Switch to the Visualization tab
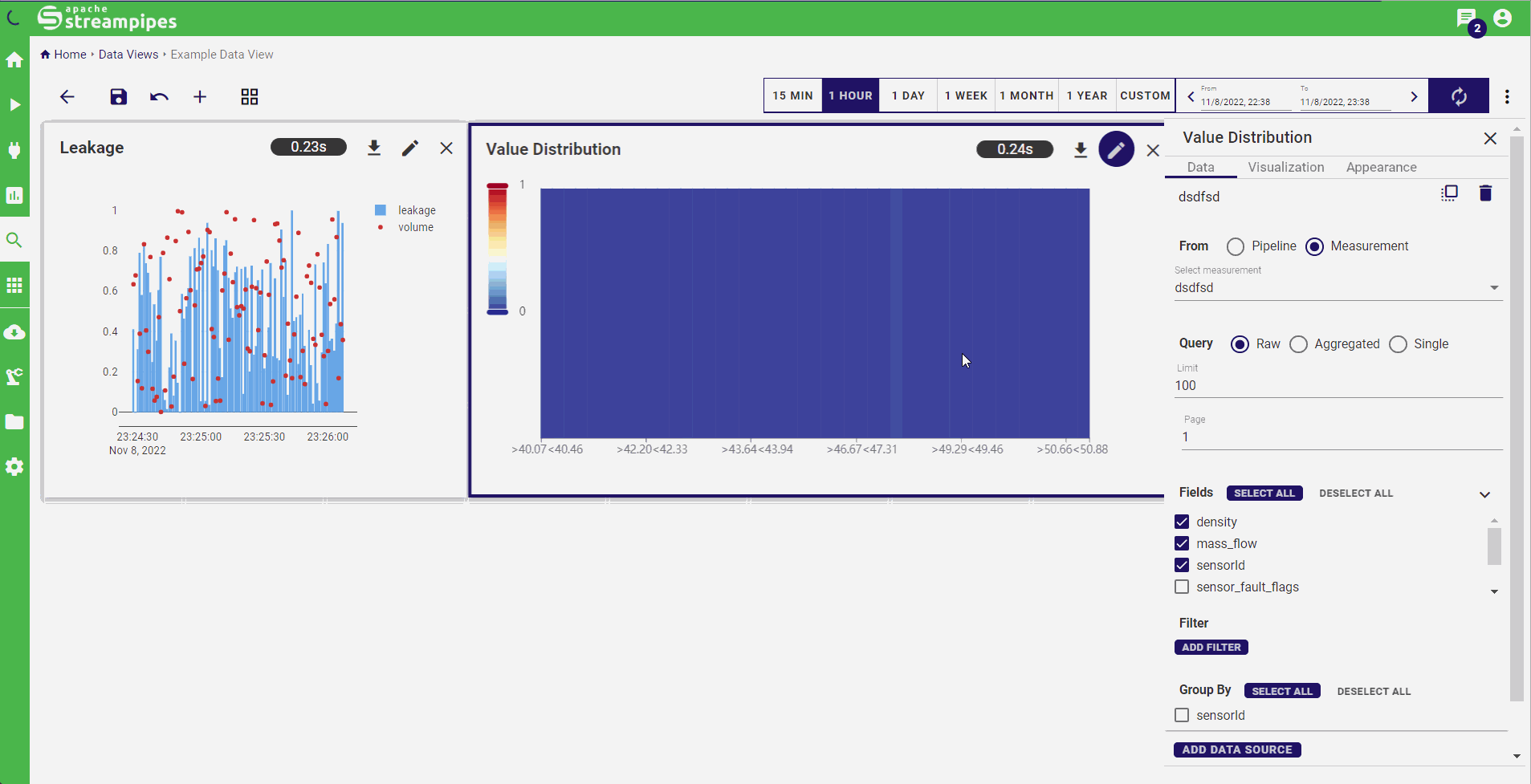The width and height of the screenshot is (1531, 784). [1285, 167]
